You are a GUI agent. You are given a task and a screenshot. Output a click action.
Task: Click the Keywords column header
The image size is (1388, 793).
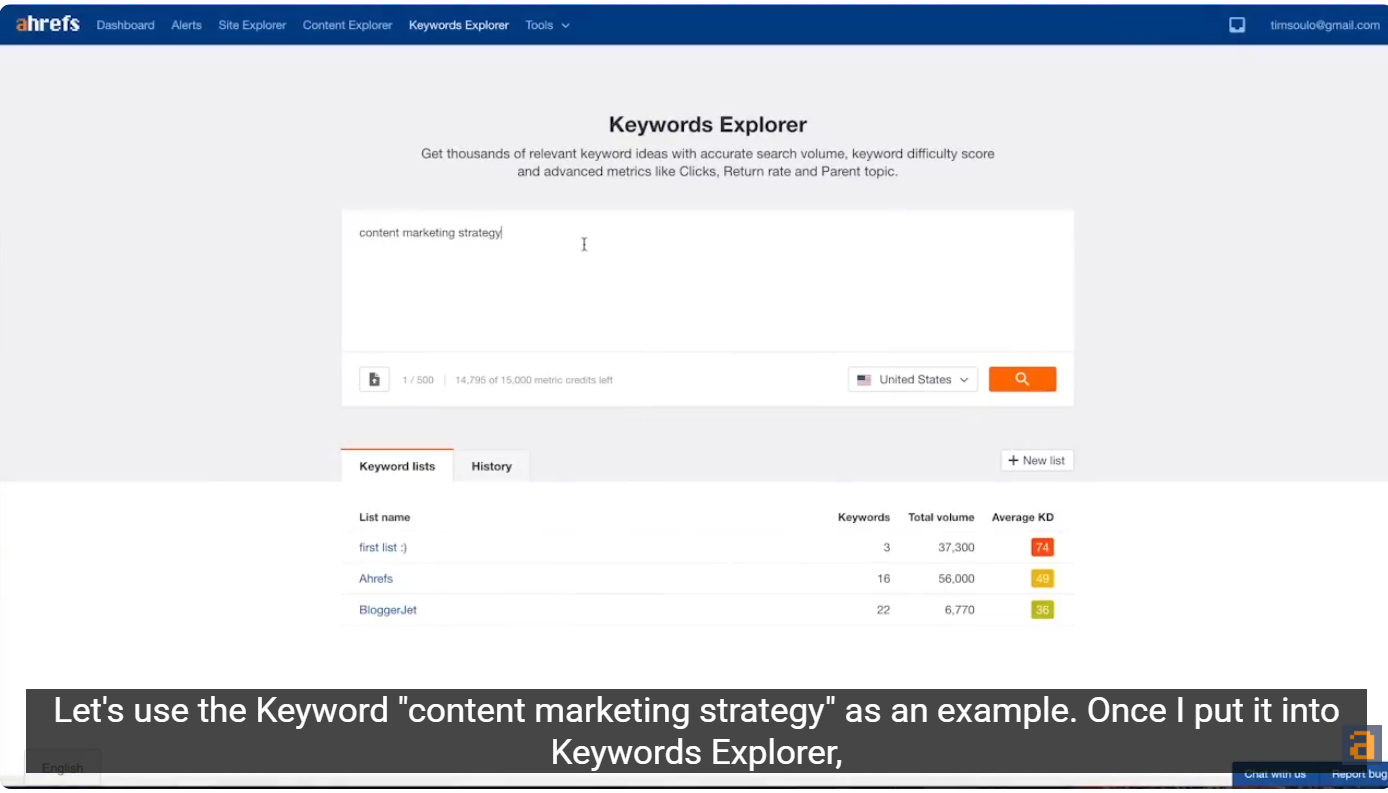coord(863,517)
